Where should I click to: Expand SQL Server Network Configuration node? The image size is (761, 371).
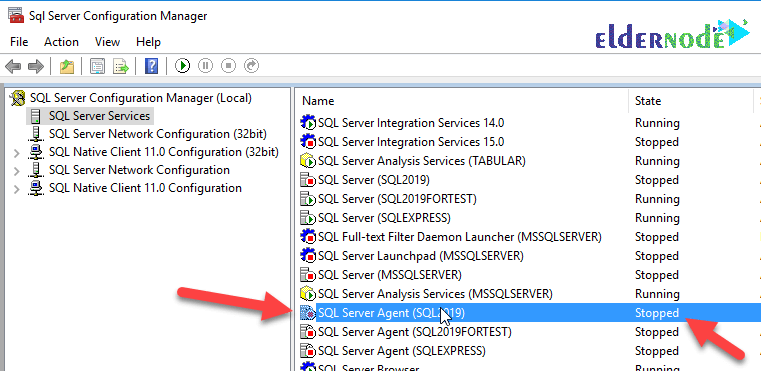[17, 171]
